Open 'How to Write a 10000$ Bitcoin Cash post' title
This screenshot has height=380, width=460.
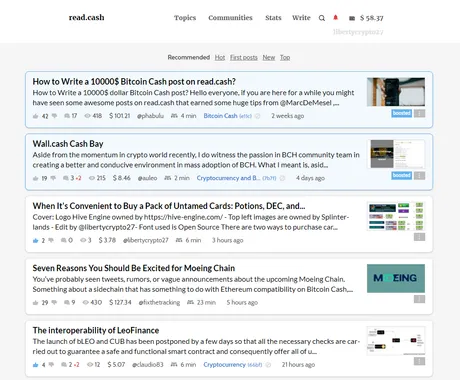coord(134,82)
